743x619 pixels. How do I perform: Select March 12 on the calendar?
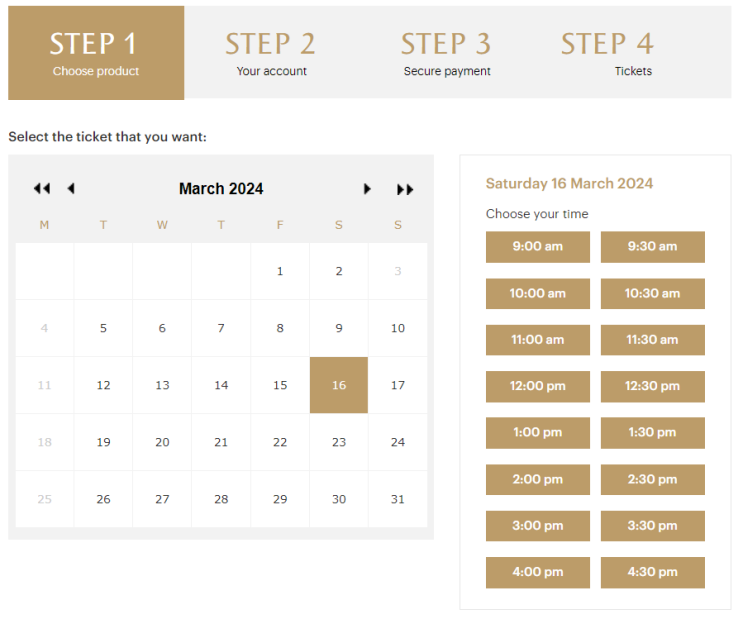103,385
